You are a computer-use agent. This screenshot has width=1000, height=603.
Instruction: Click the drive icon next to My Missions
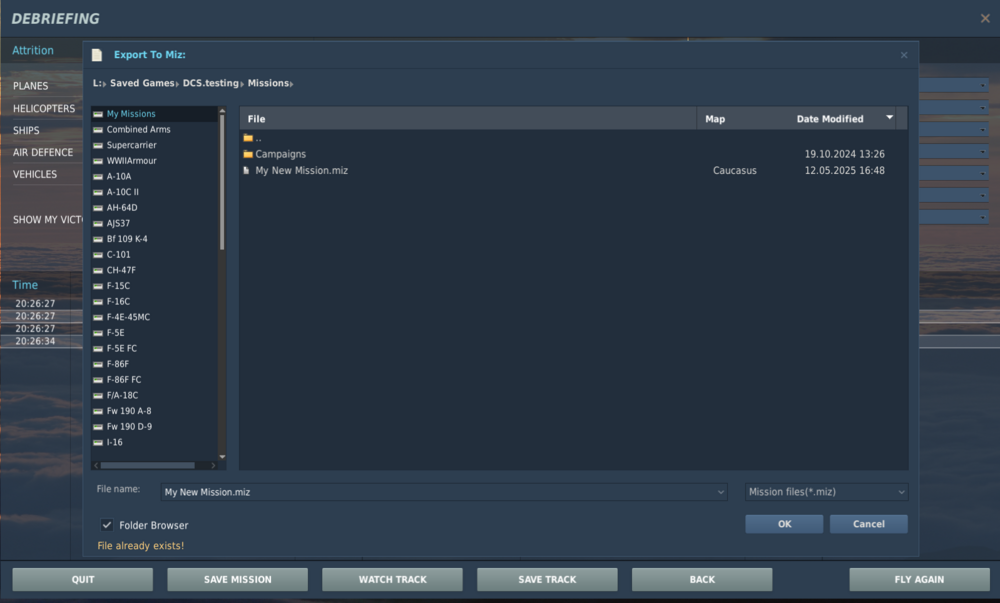point(98,114)
